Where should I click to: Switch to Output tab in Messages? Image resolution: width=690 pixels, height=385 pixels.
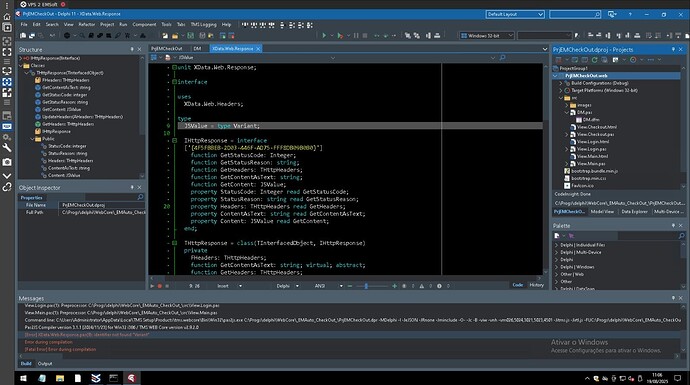coord(45,364)
